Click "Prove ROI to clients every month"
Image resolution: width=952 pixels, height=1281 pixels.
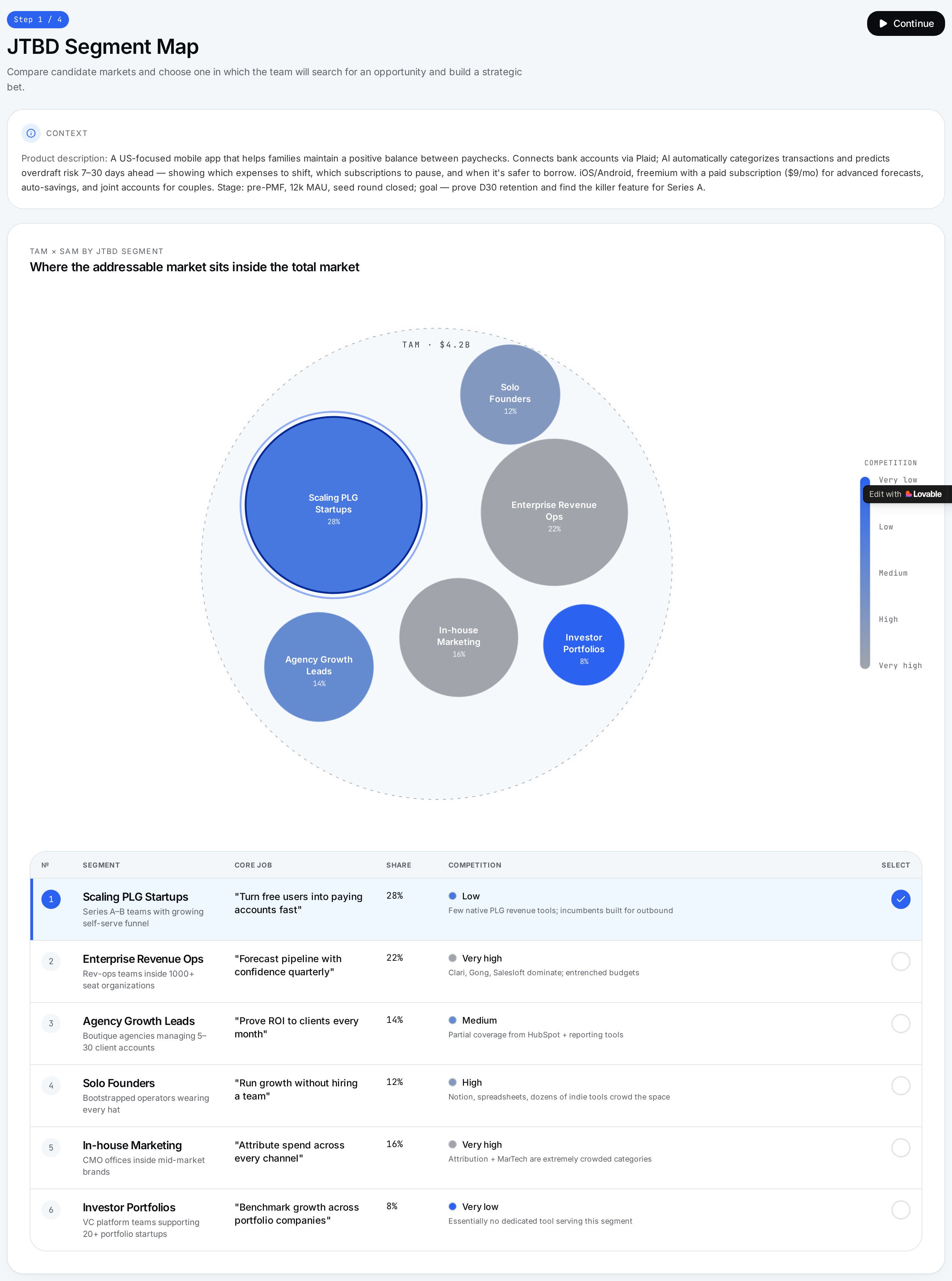tap(296, 1027)
